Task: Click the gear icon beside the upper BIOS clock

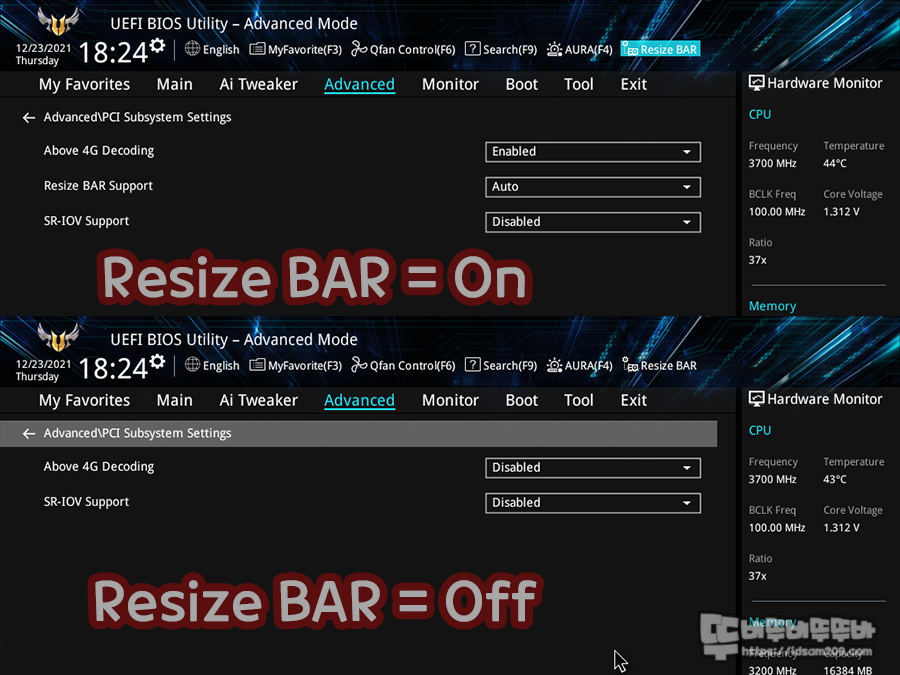Action: point(157,46)
